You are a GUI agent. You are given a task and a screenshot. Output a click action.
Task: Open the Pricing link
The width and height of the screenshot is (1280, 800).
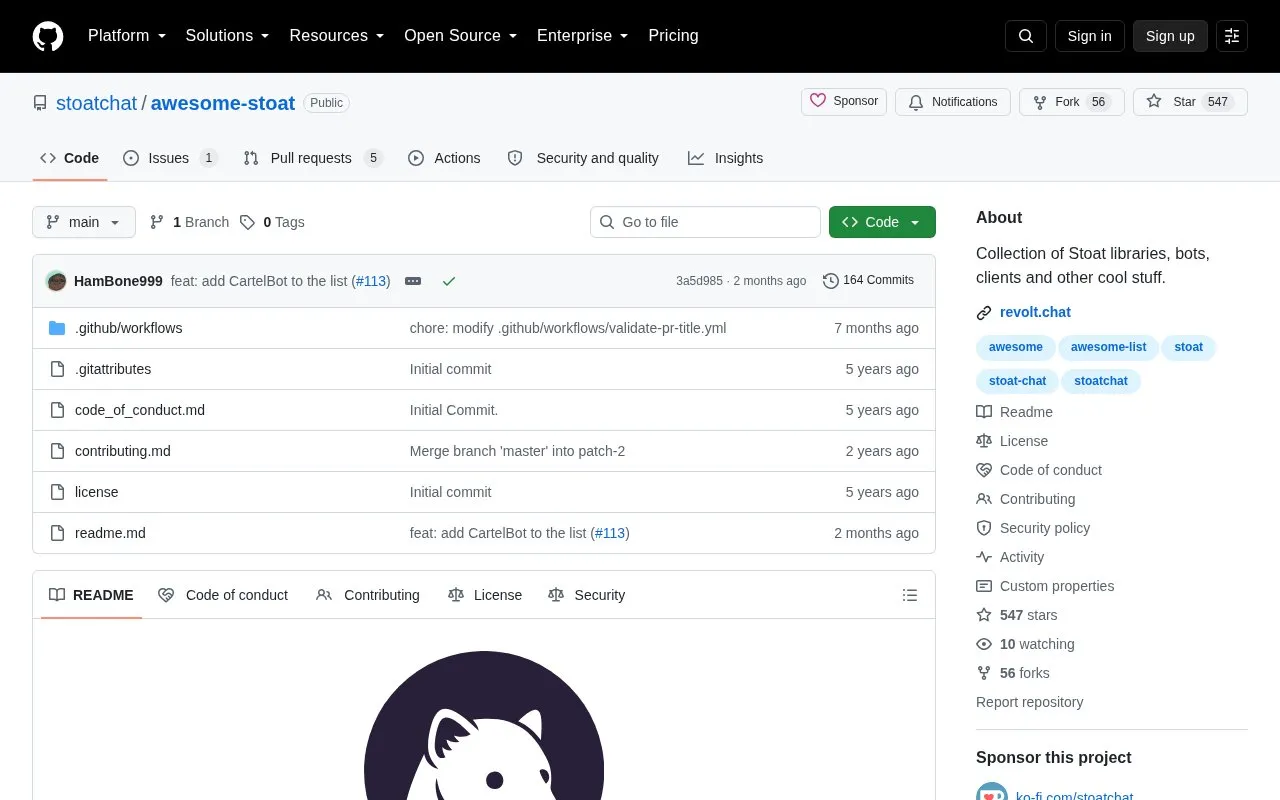pos(673,36)
